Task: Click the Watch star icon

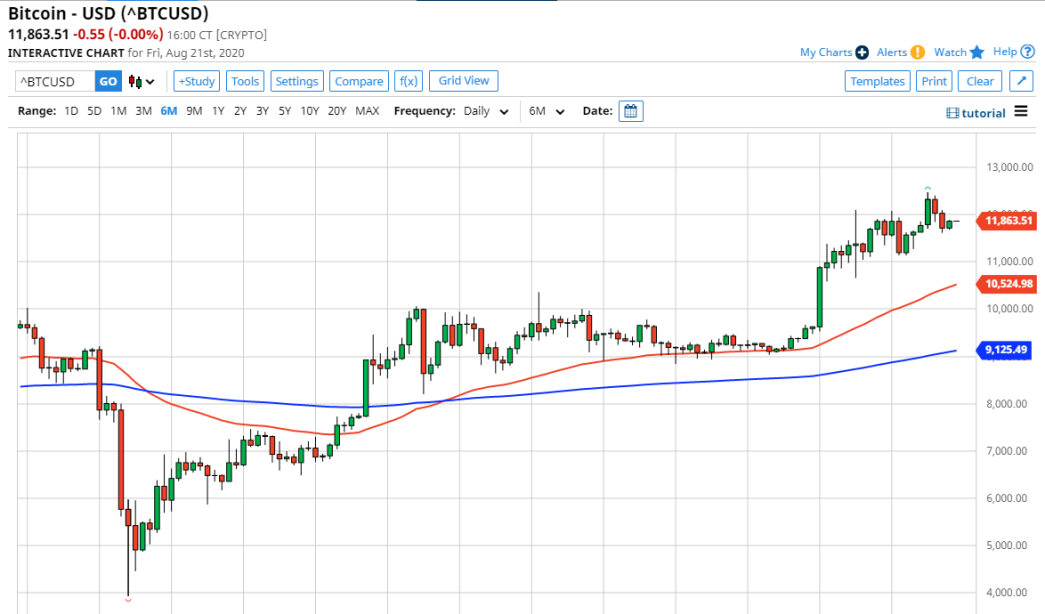Action: click(977, 52)
